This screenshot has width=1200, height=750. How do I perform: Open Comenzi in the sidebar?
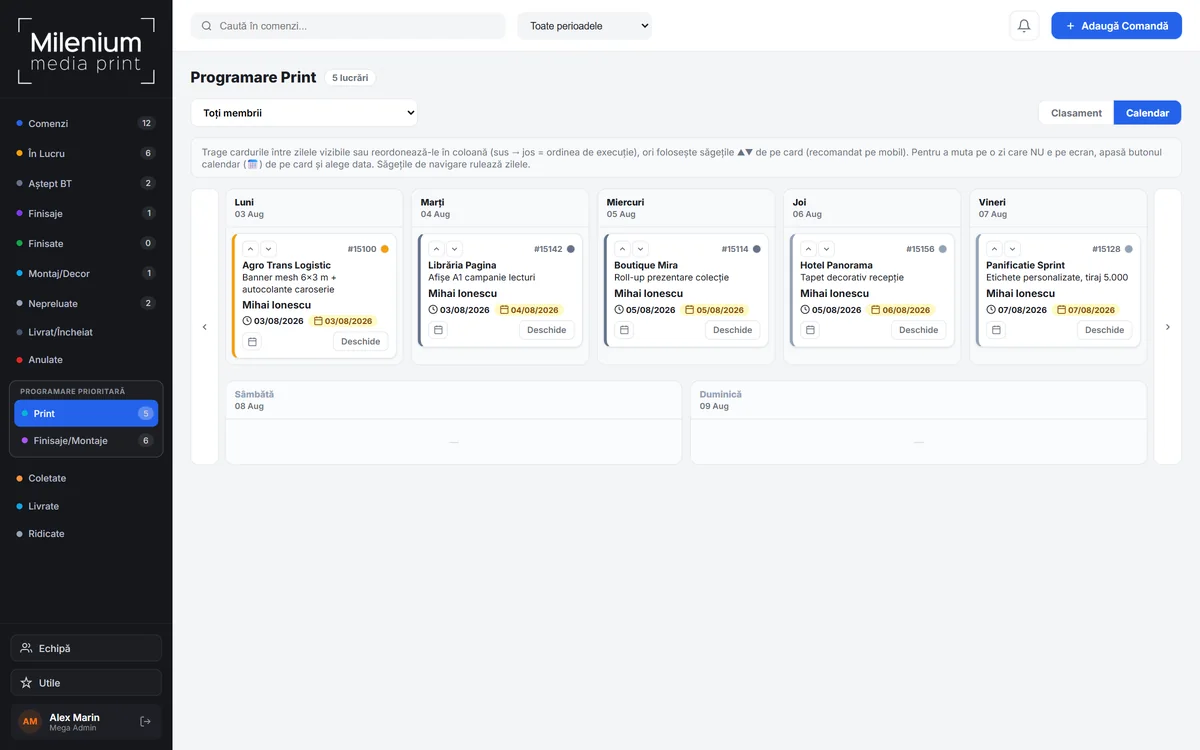tap(86, 124)
